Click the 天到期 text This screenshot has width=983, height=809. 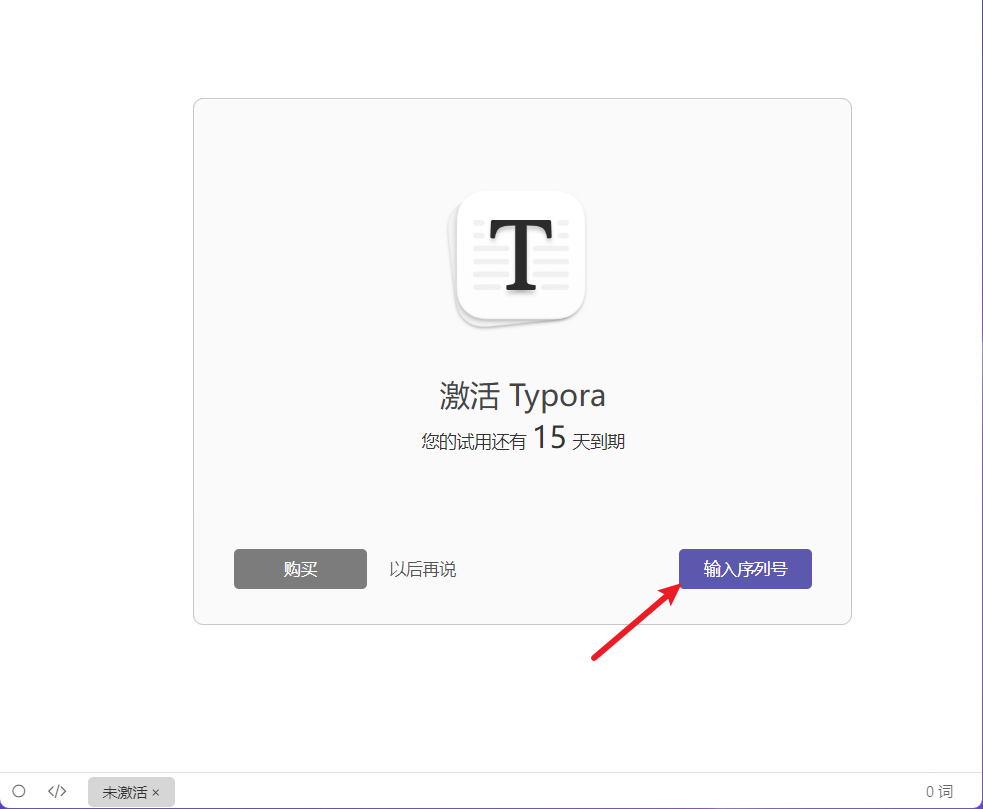(x=598, y=441)
